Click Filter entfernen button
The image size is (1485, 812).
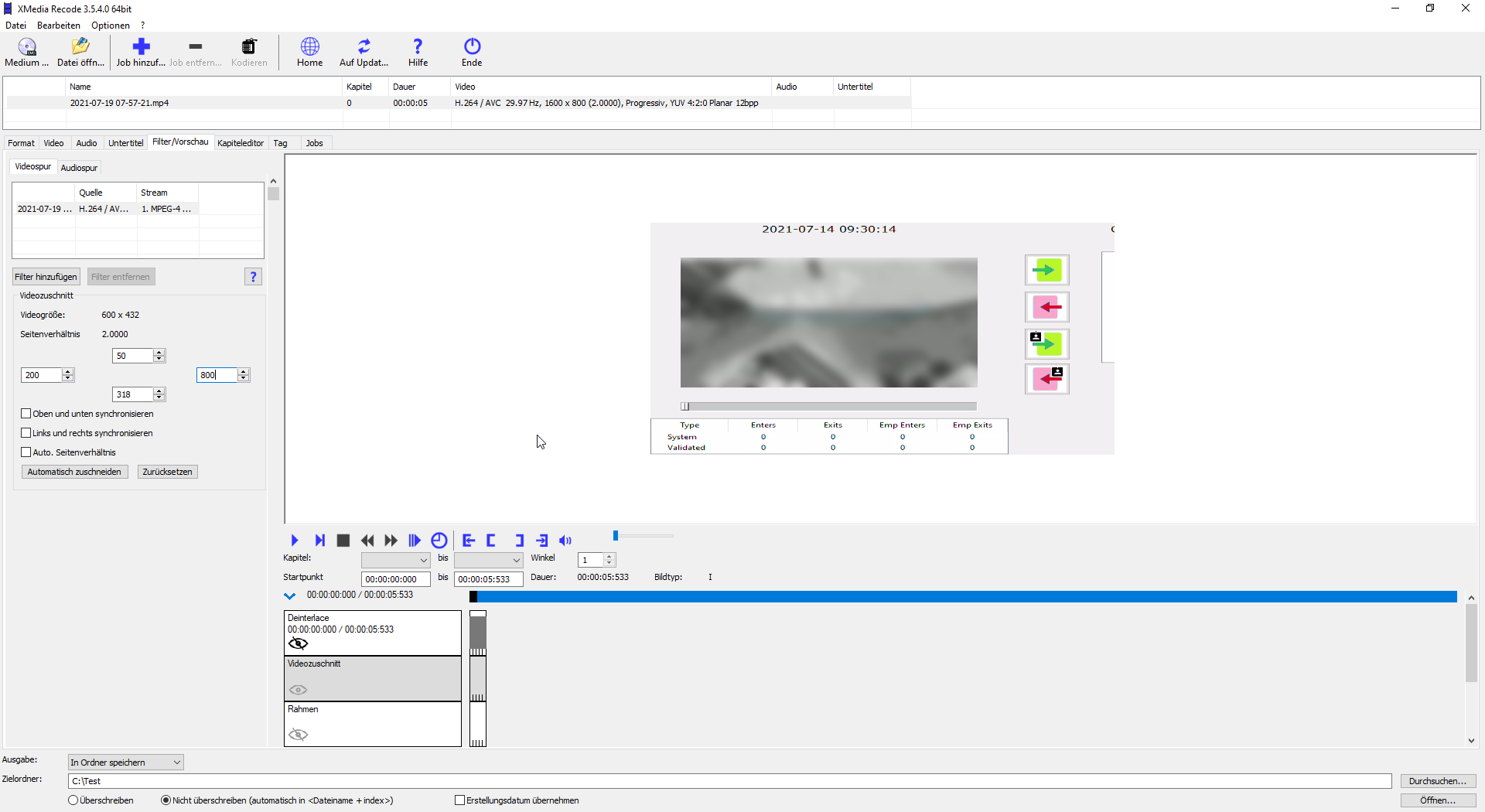point(121,277)
